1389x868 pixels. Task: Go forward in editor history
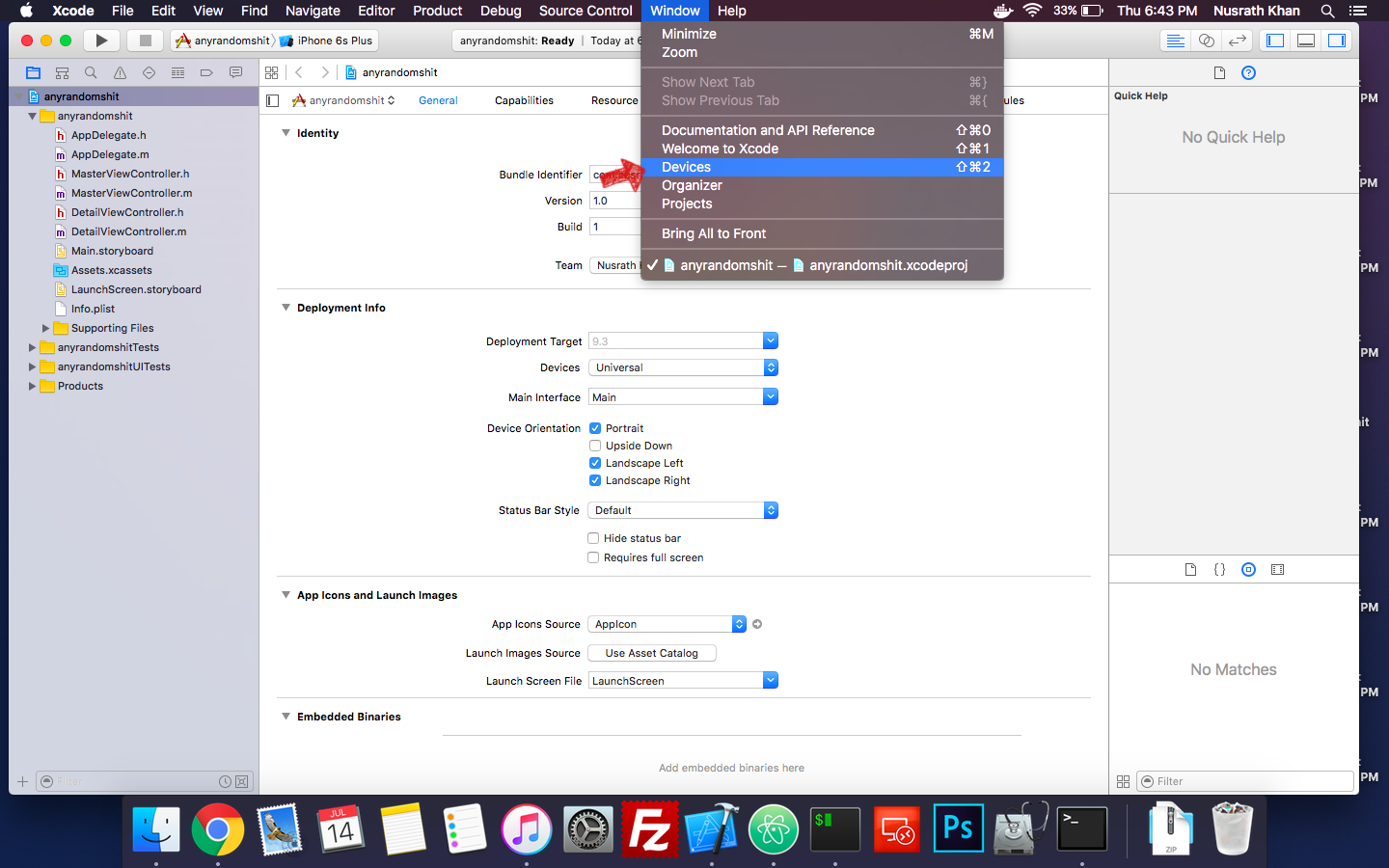coord(325,72)
